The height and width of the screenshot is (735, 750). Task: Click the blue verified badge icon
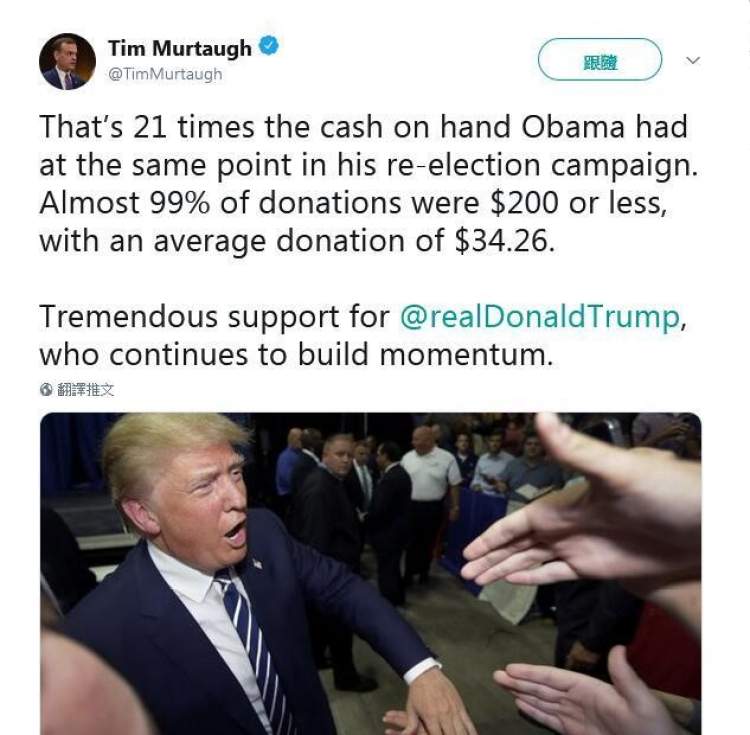pos(269,46)
